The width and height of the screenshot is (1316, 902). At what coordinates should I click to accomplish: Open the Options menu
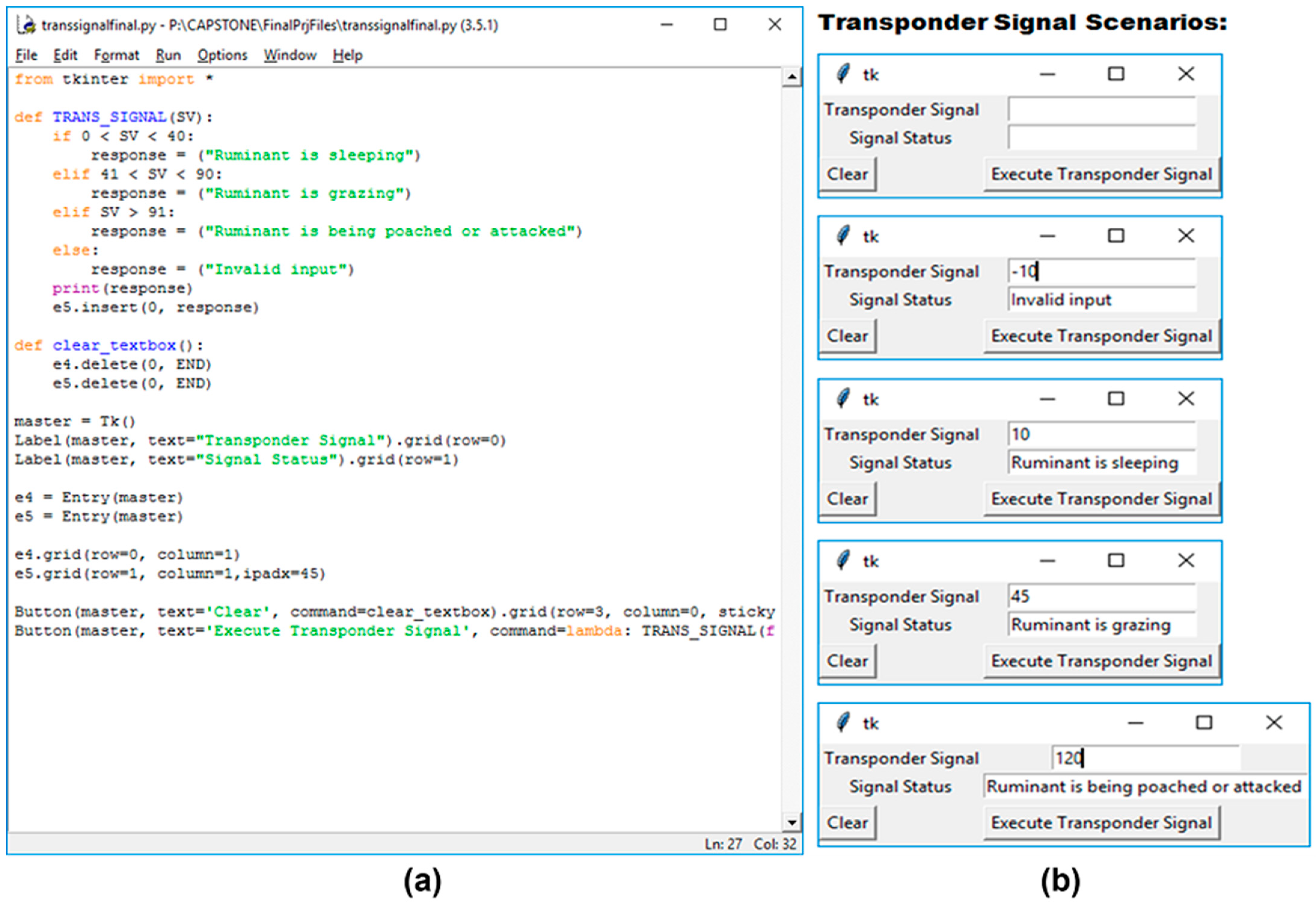pos(222,55)
